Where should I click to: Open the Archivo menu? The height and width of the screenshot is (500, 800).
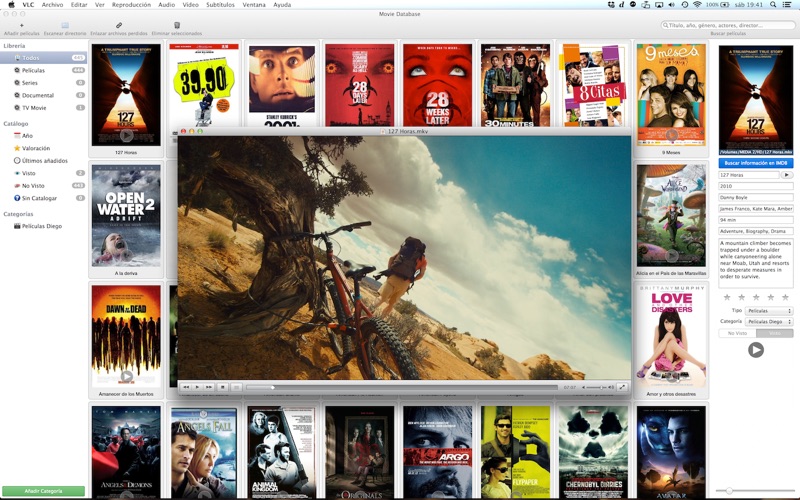[x=52, y=5]
